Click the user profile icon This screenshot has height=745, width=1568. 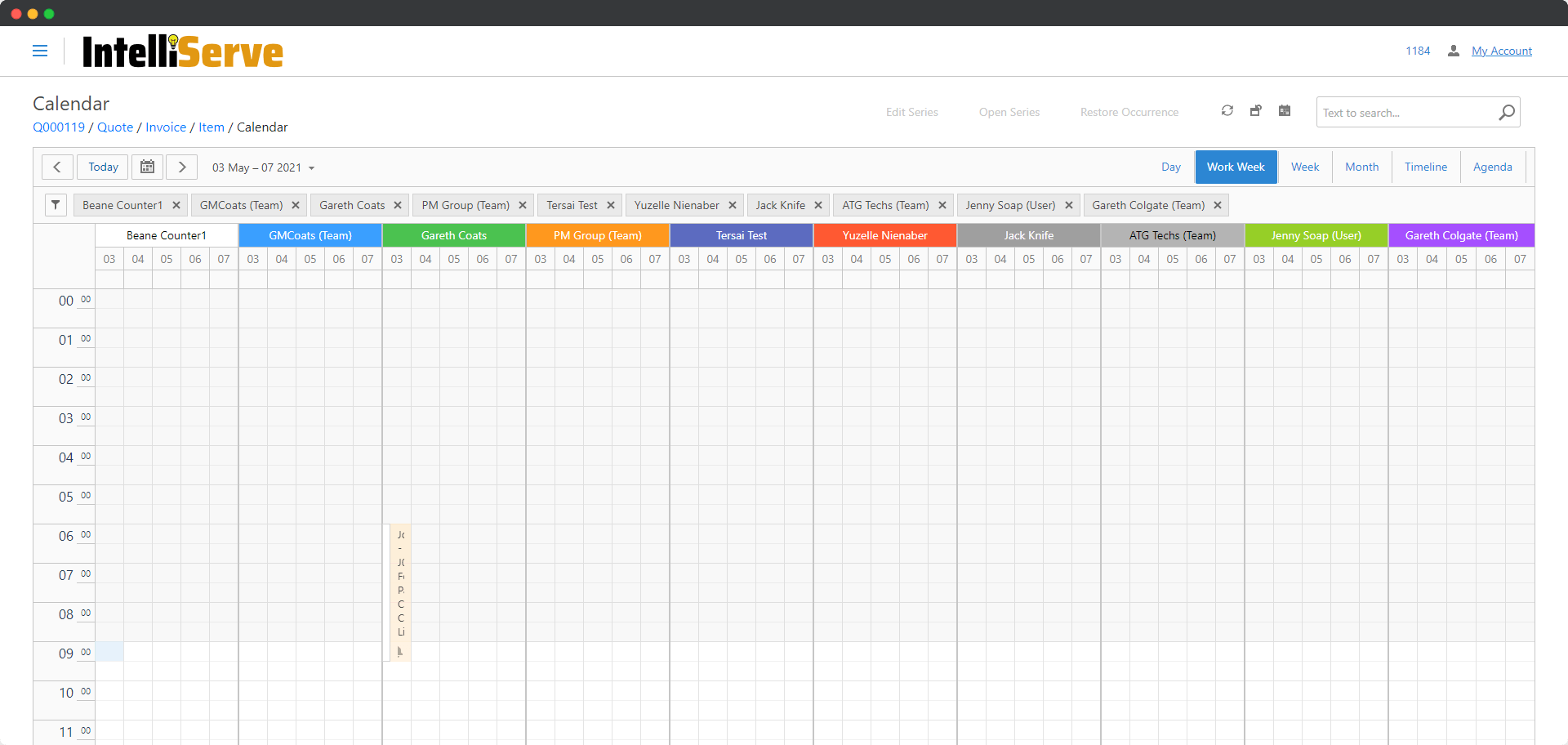click(x=1454, y=51)
